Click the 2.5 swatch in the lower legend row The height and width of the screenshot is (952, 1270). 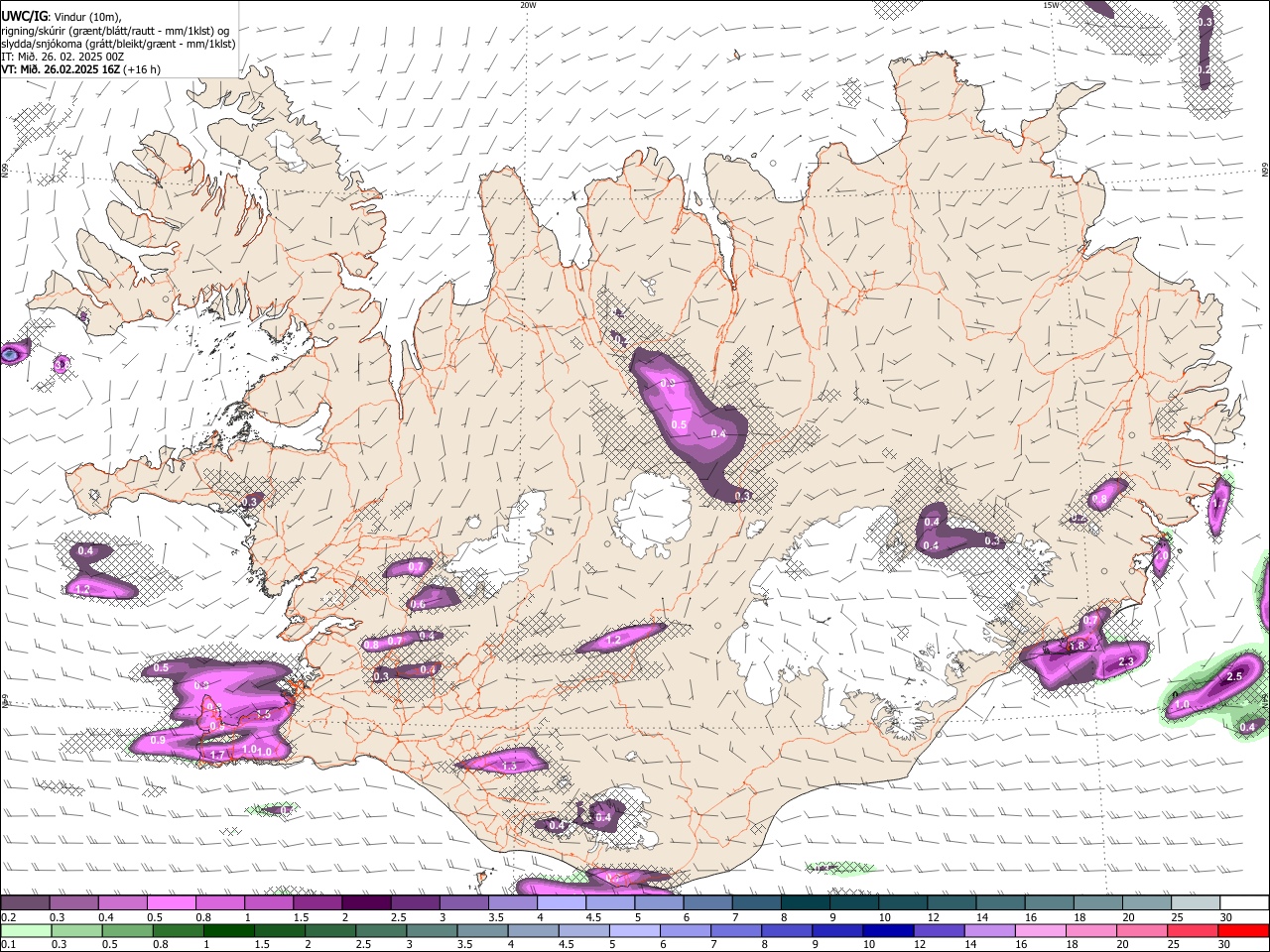[380, 931]
